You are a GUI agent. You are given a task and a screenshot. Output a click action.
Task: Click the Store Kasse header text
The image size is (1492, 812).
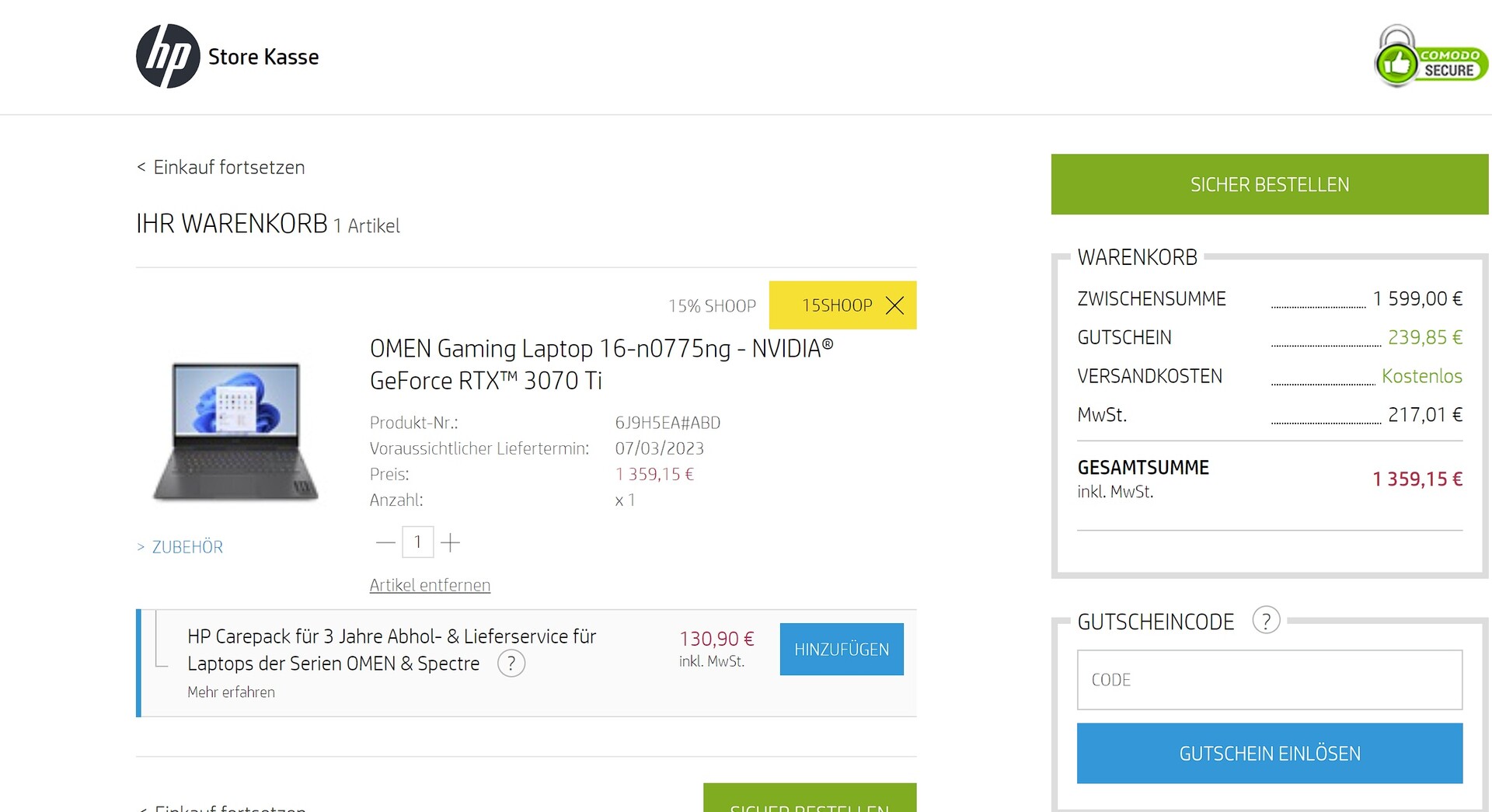click(263, 57)
